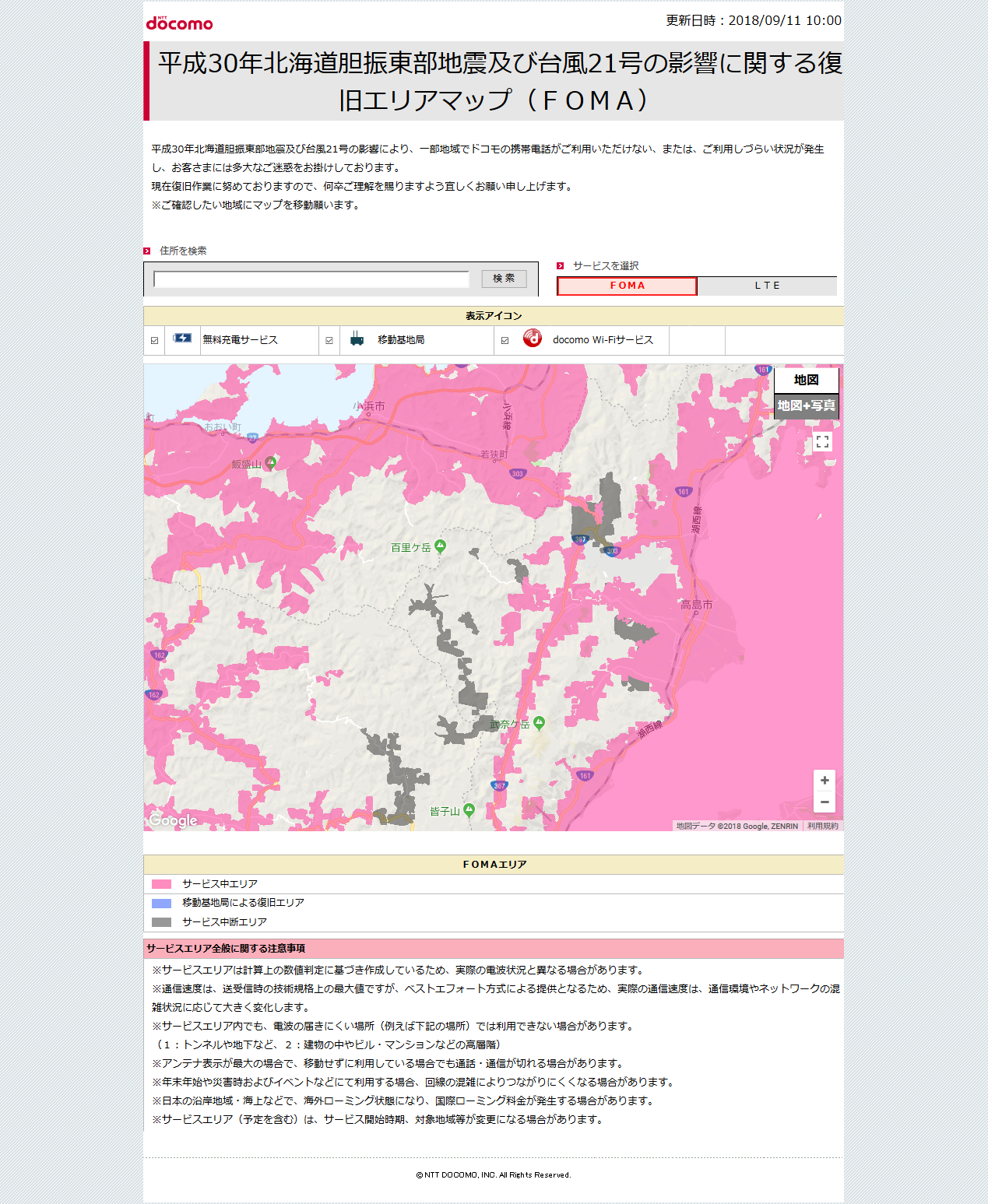Click the 皆子山 mountain marker
This screenshot has height=1204, width=988.
click(x=469, y=810)
